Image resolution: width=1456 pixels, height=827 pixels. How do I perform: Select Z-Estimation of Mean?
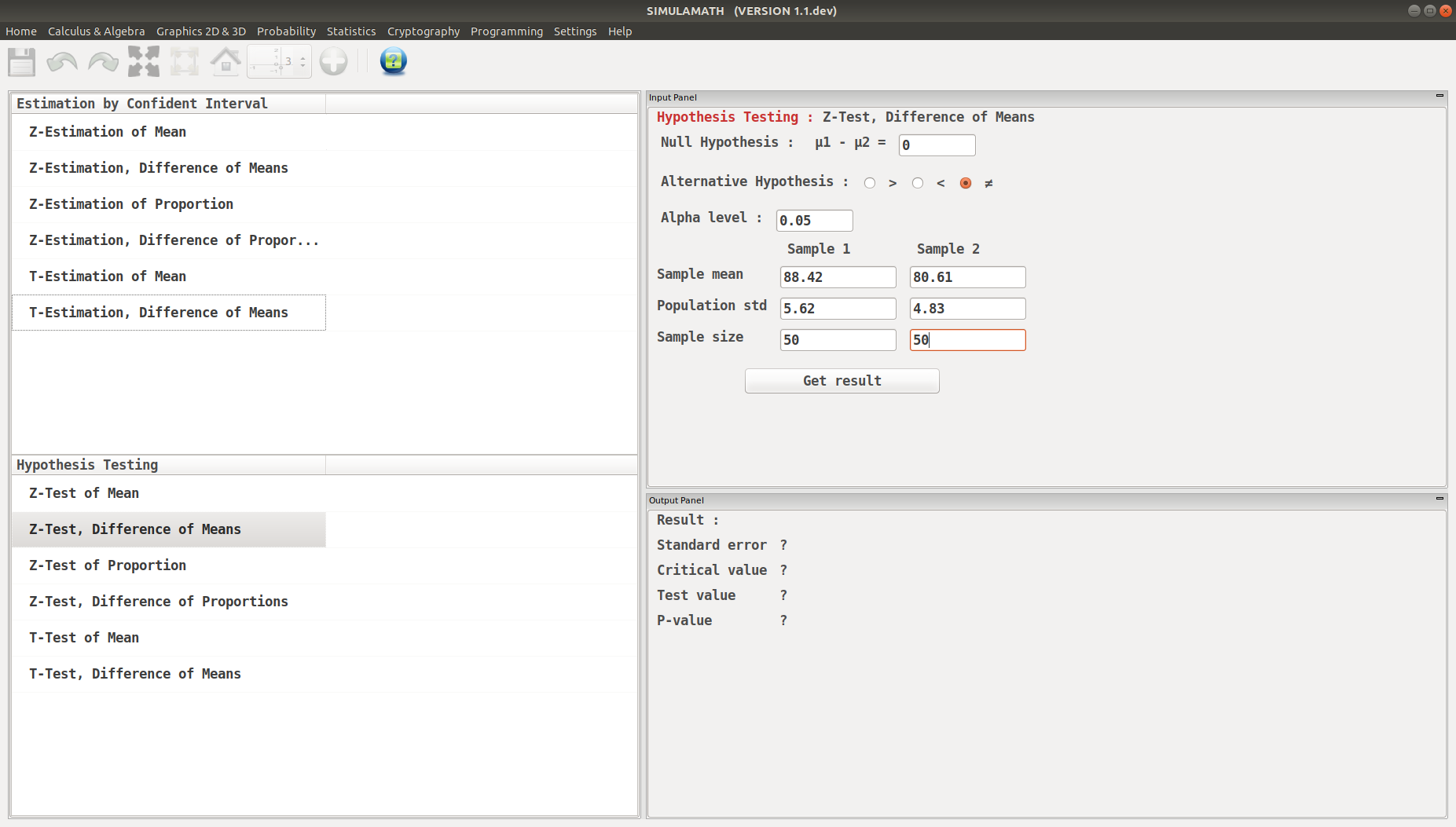(x=169, y=132)
